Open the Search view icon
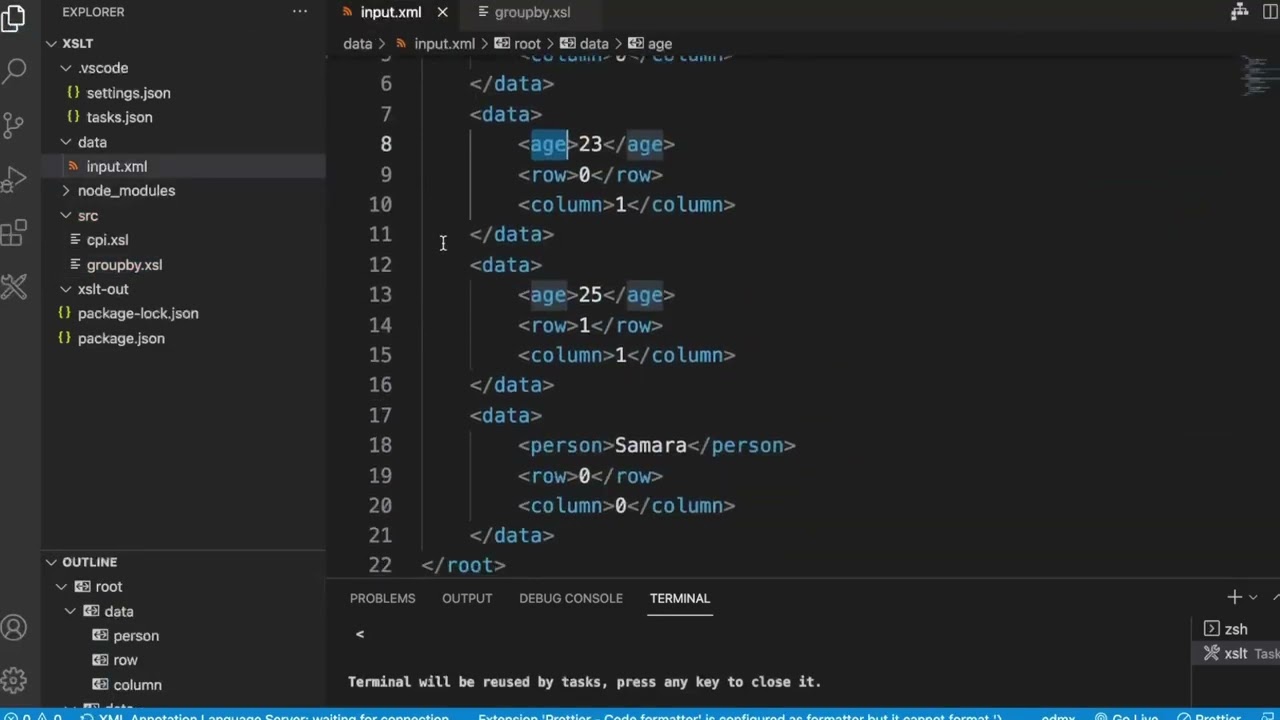 tap(14, 71)
